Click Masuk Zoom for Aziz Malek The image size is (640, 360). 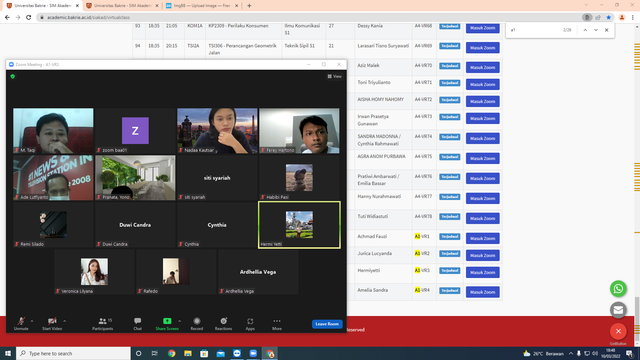(482, 67)
